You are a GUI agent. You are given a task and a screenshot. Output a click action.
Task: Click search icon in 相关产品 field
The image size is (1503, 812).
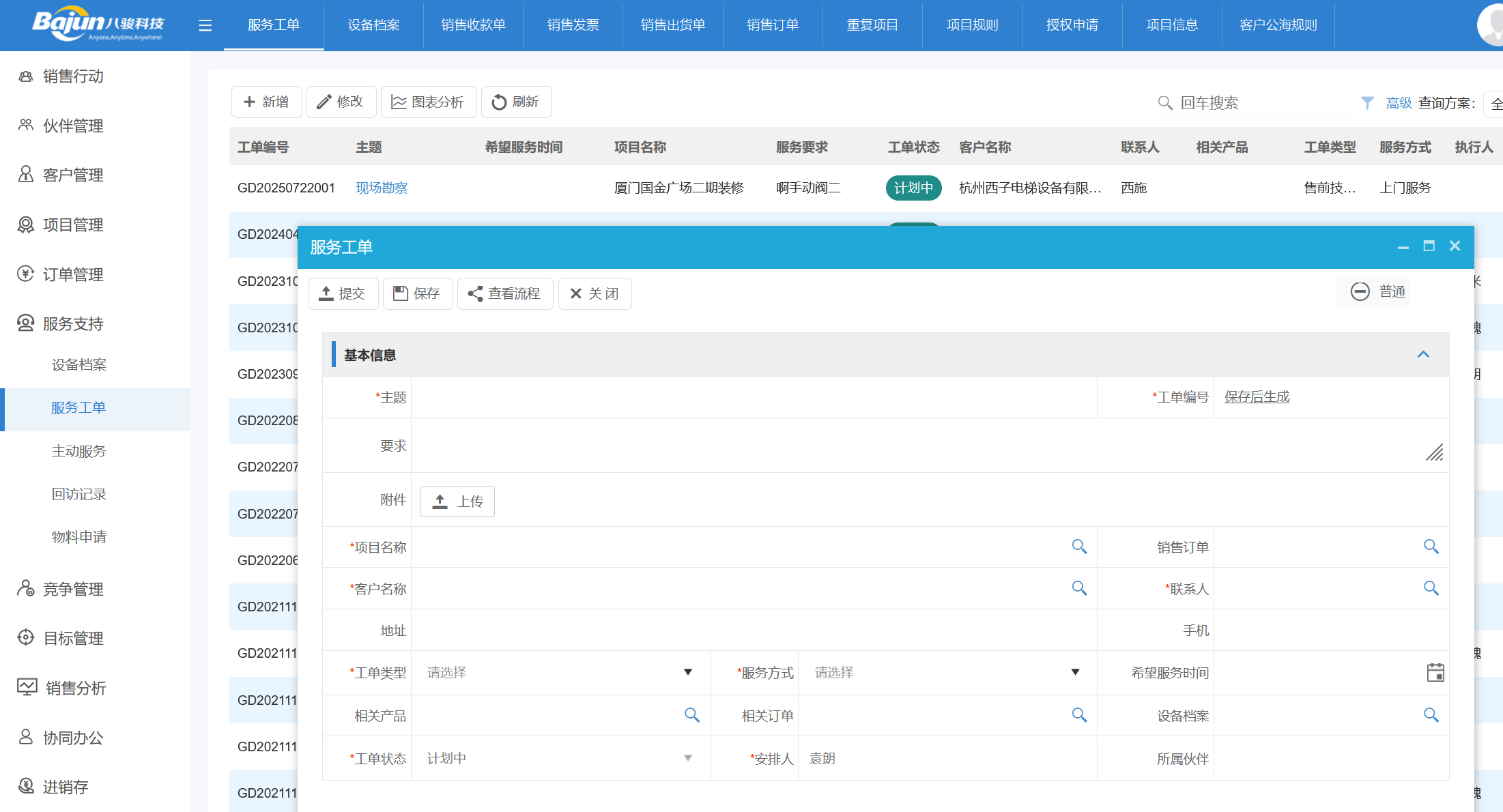pos(691,715)
